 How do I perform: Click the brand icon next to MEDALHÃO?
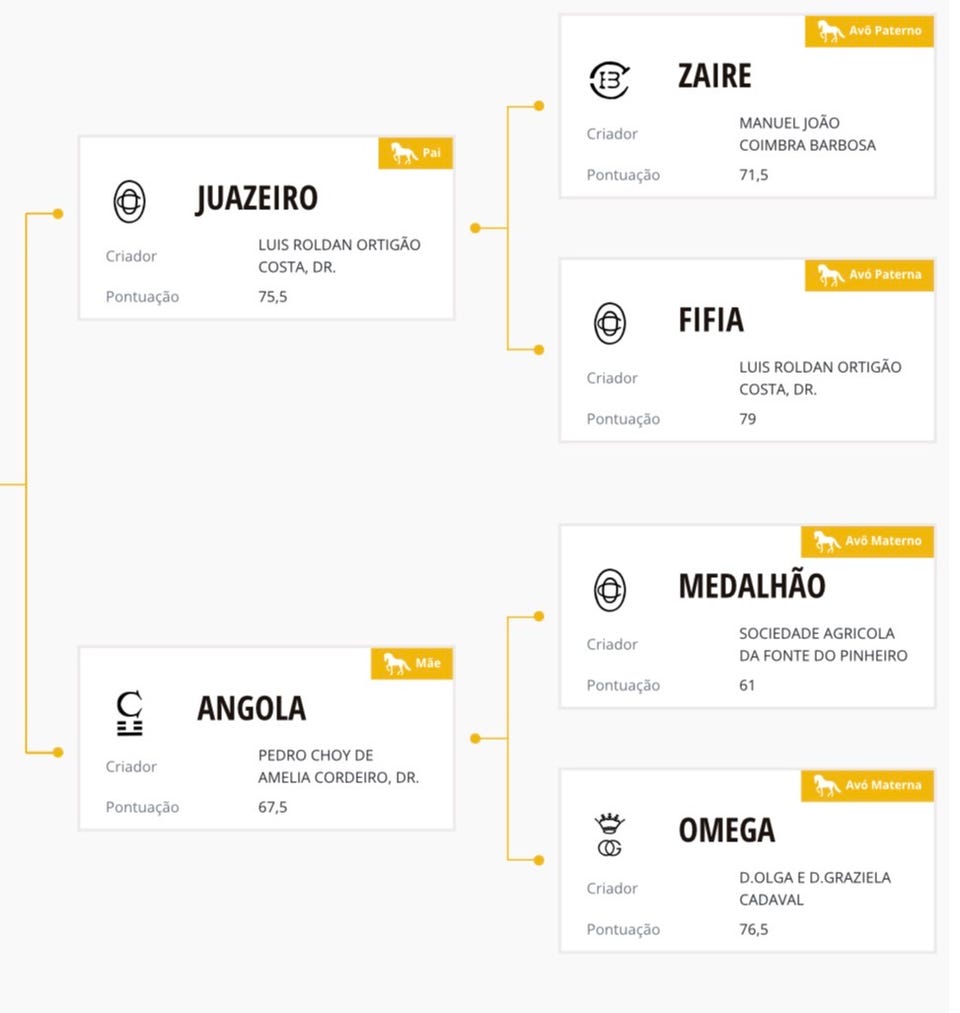coord(609,589)
